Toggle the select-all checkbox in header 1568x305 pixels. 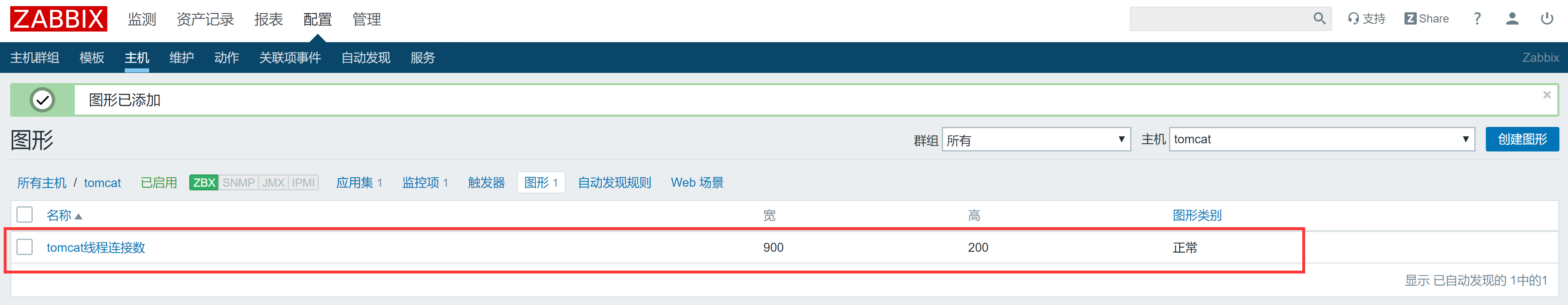[25, 215]
